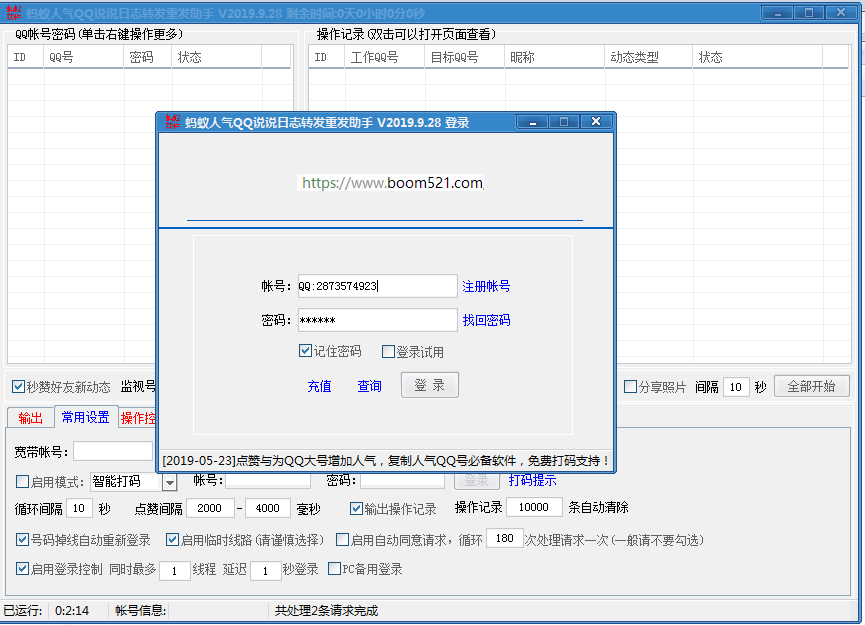Image resolution: width=865 pixels, height=625 pixels.
Task: Uncheck 秒赞好友新动态 option
Action: (x=18, y=387)
